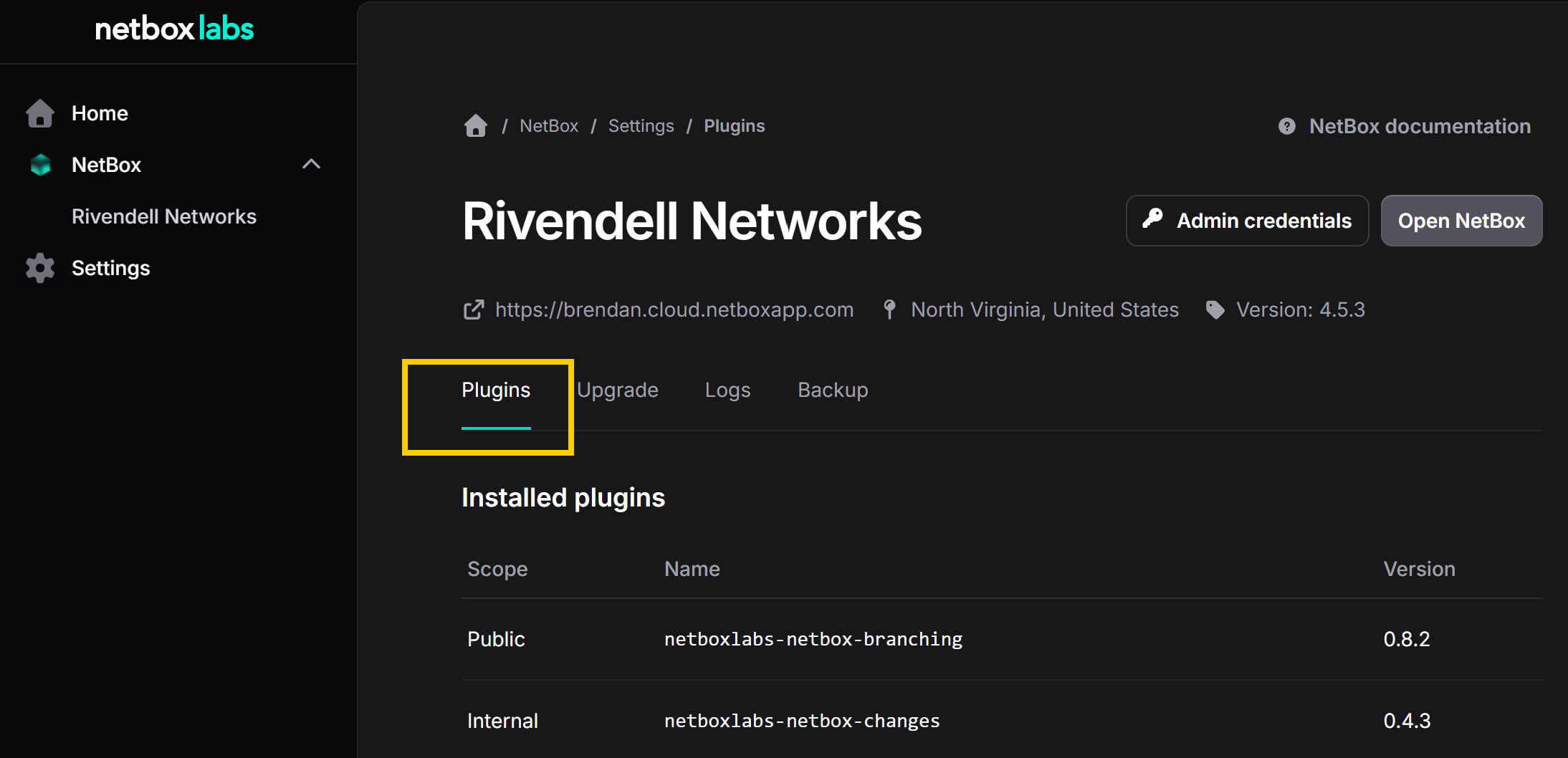Click the location pin icon near North Virginia

pyautogui.click(x=889, y=309)
